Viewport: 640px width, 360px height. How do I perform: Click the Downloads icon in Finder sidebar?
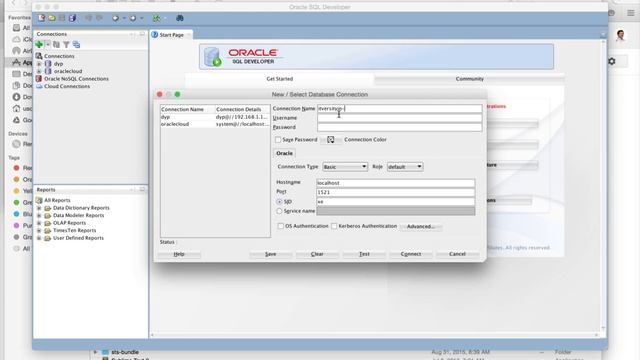(16, 97)
